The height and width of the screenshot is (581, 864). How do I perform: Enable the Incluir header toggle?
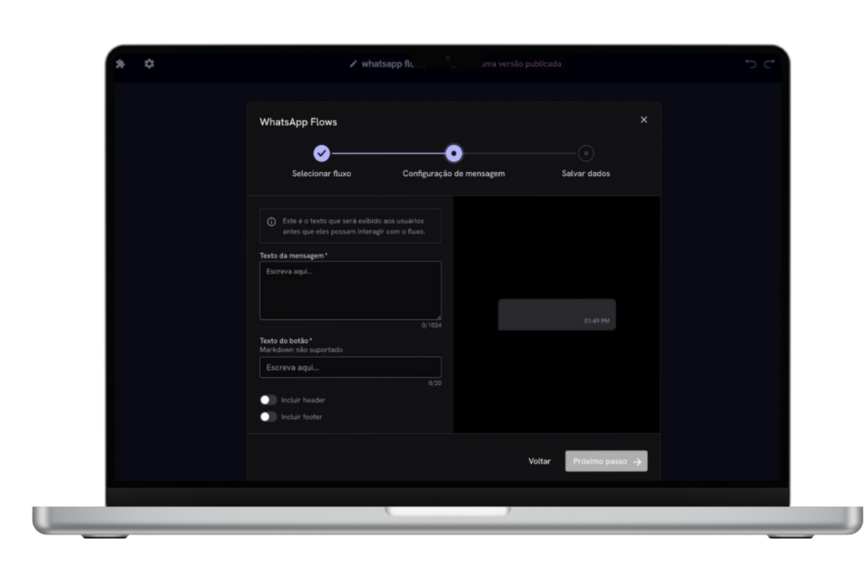pyautogui.click(x=268, y=400)
